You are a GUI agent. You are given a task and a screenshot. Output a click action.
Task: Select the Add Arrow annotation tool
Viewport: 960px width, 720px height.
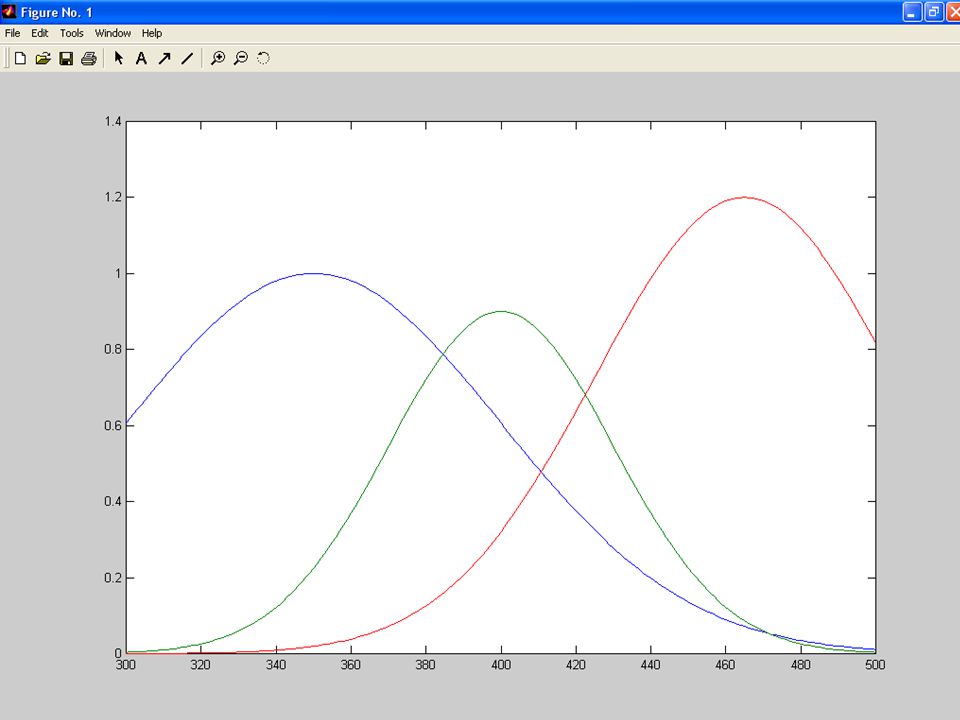(x=164, y=58)
